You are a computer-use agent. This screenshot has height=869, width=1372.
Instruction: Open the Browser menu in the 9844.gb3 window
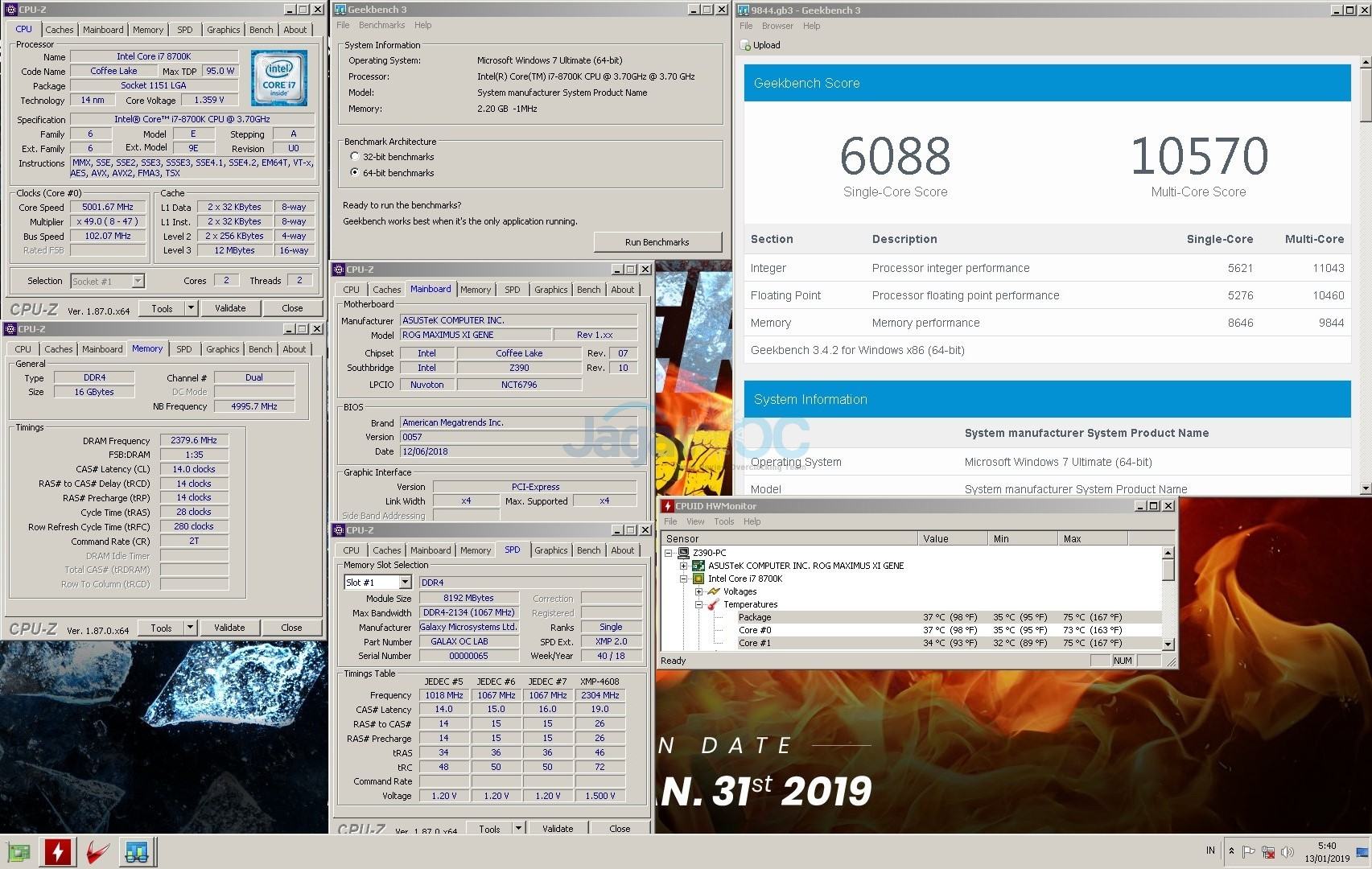pyautogui.click(x=777, y=26)
